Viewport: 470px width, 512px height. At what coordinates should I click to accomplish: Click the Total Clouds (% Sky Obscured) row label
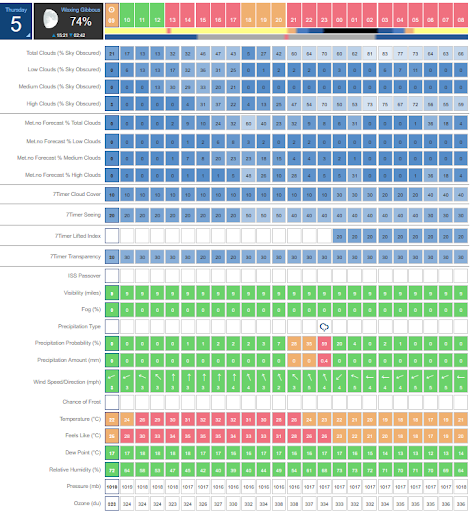pyautogui.click(x=64, y=53)
